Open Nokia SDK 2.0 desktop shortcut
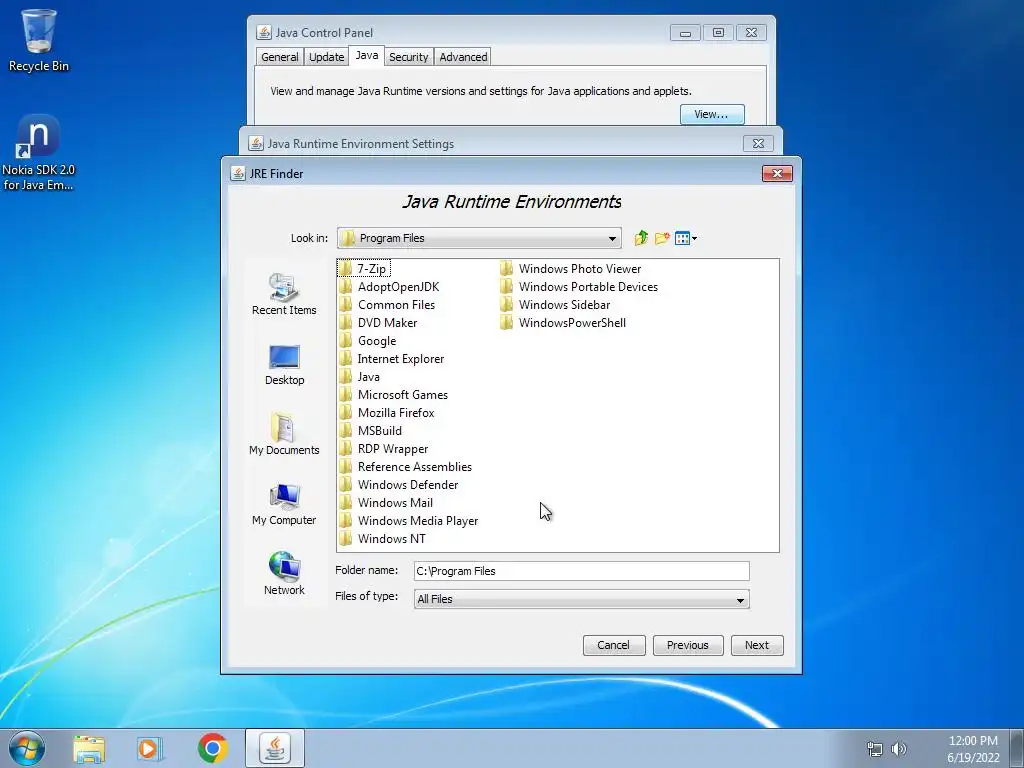This screenshot has width=1024, height=768. [39, 153]
